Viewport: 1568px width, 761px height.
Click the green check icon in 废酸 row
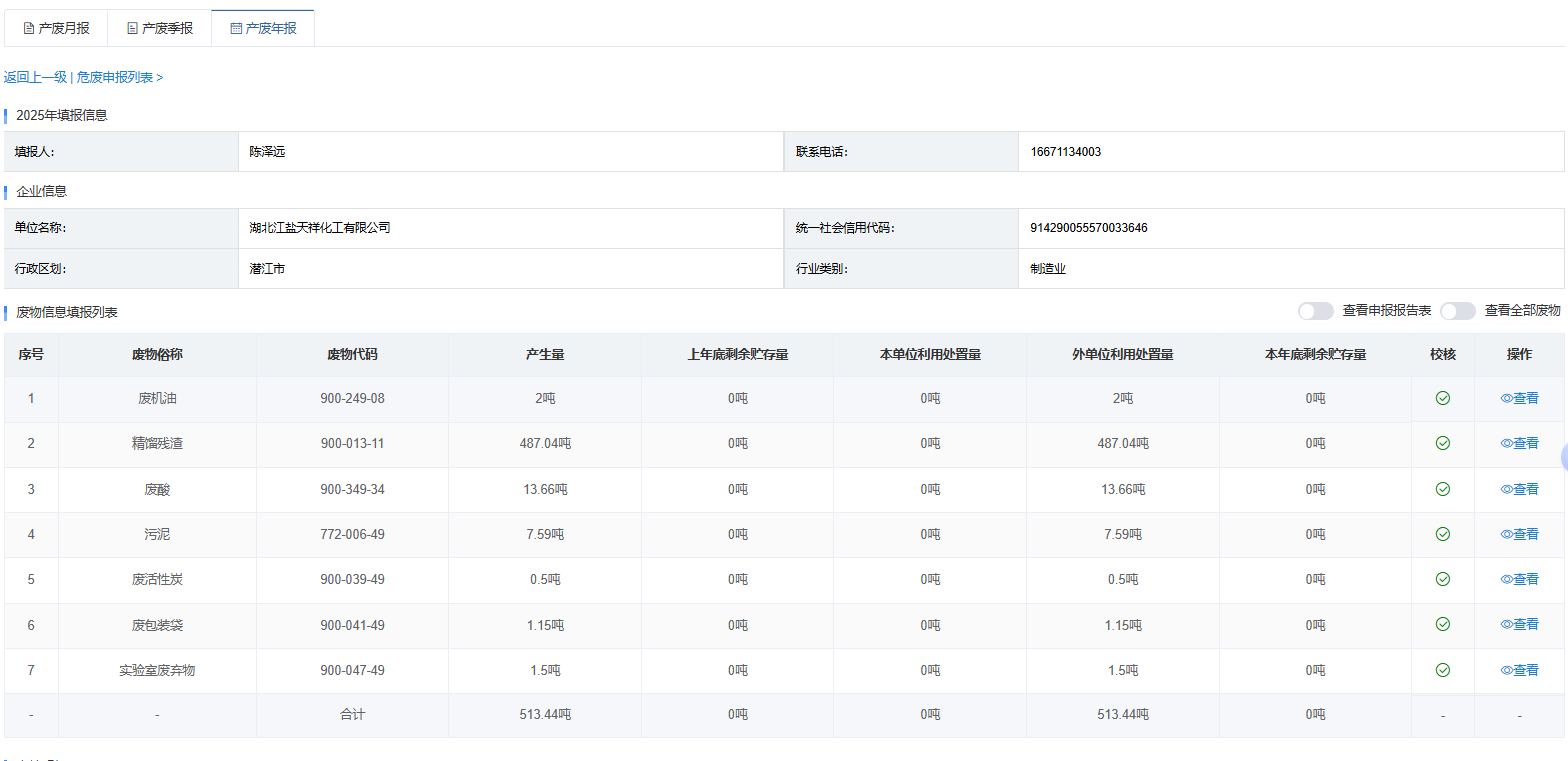1442,489
